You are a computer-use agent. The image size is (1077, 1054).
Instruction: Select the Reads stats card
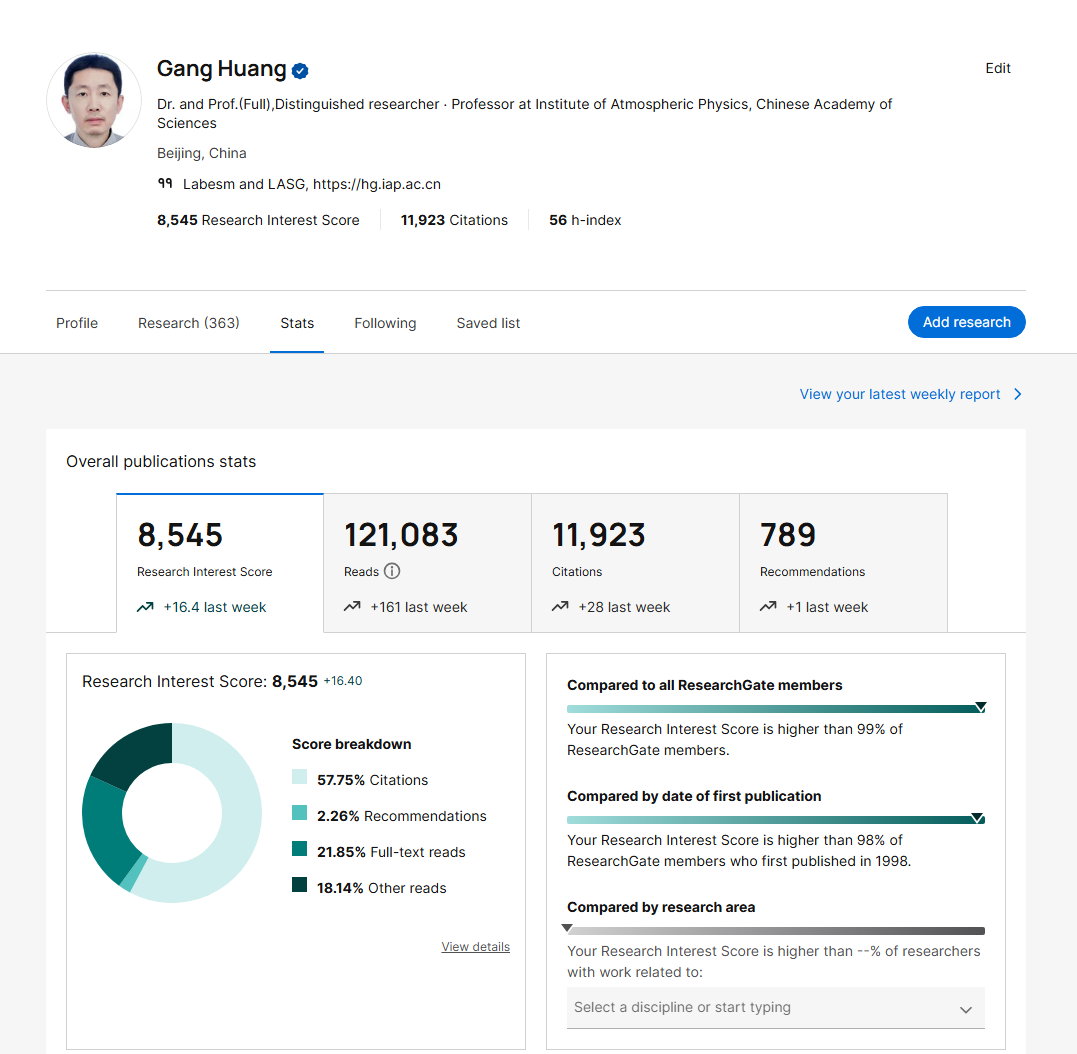[427, 562]
